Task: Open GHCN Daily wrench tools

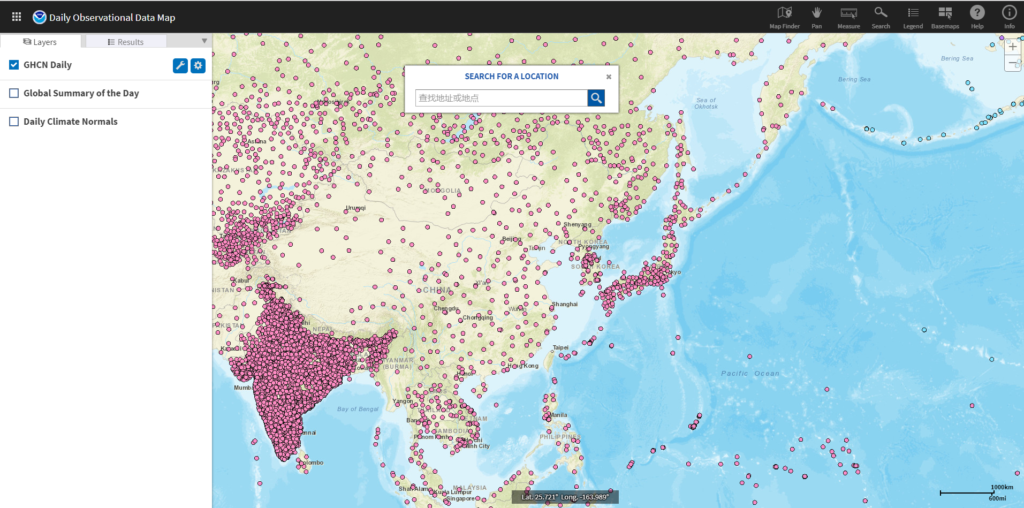Action: pos(180,65)
